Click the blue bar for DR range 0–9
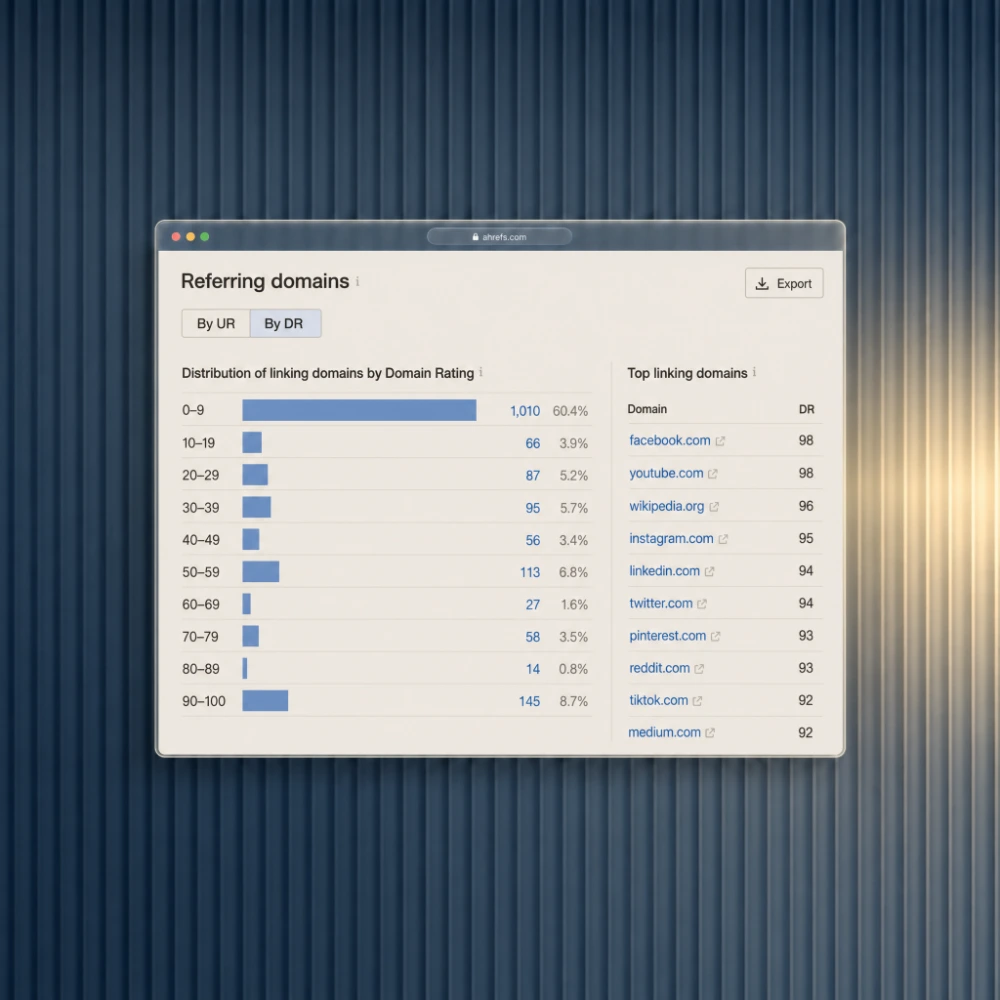 click(x=359, y=410)
